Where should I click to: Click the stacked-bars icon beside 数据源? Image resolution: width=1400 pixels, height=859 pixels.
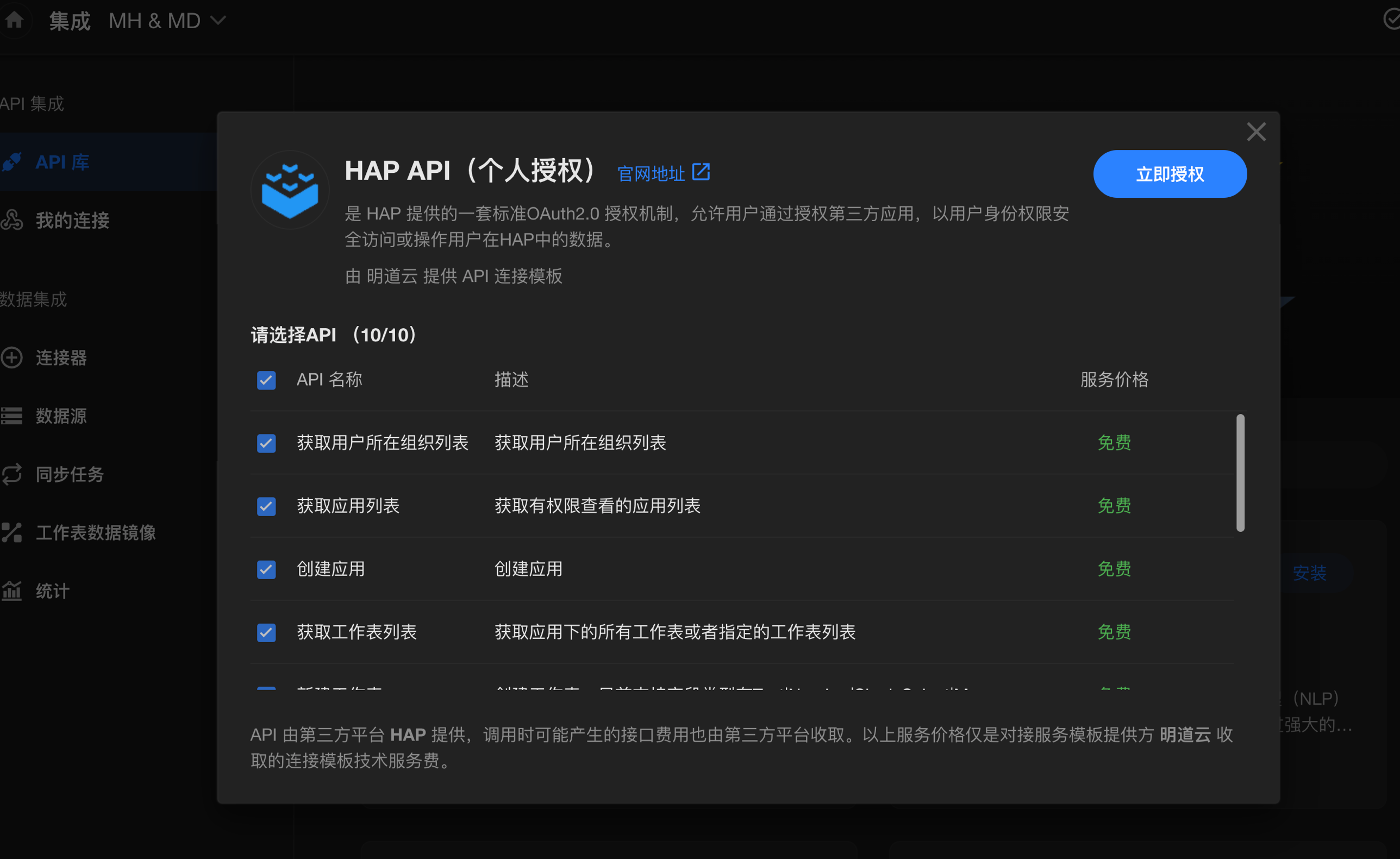pos(12,416)
